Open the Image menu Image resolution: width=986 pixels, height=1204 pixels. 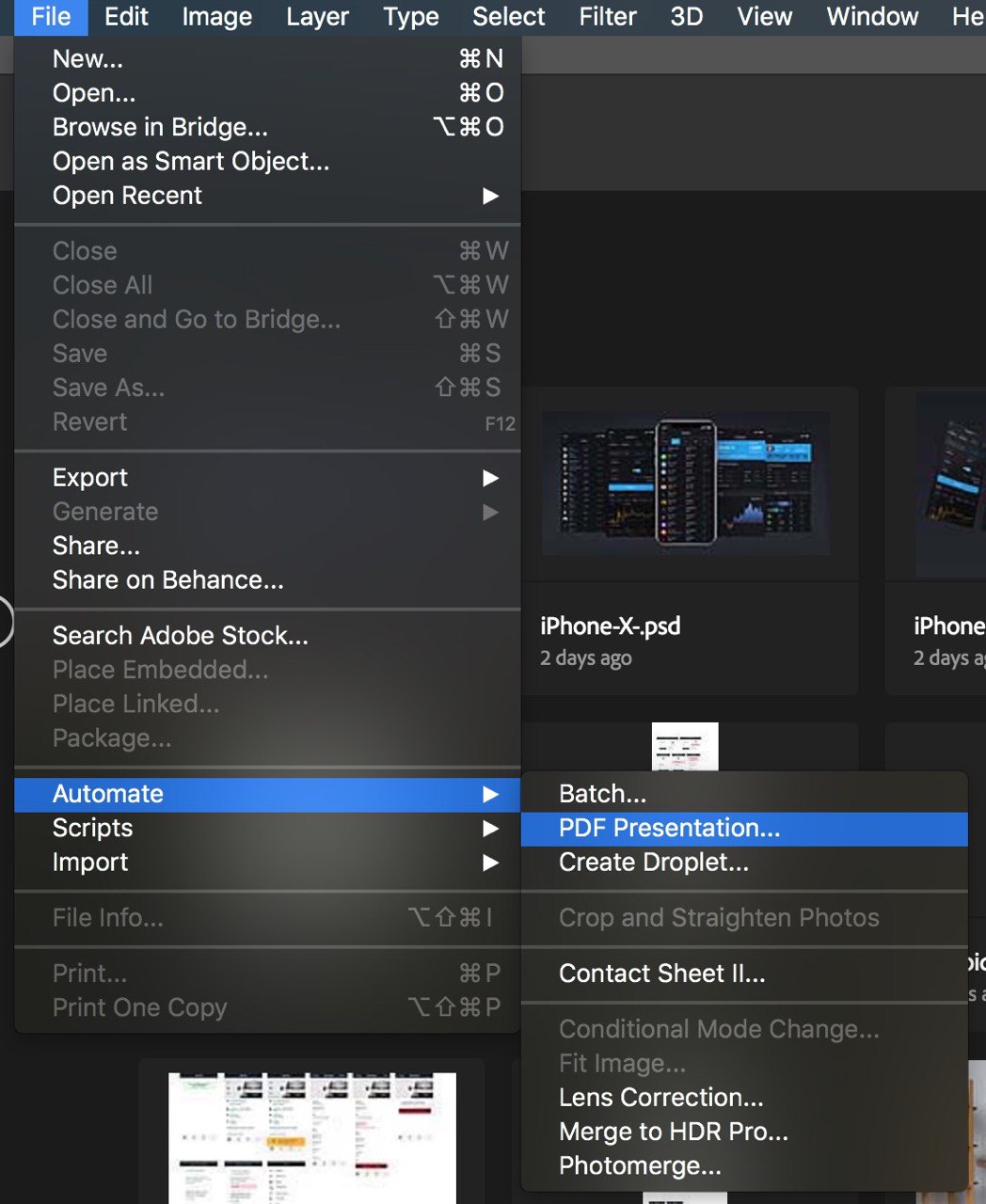pos(216,17)
